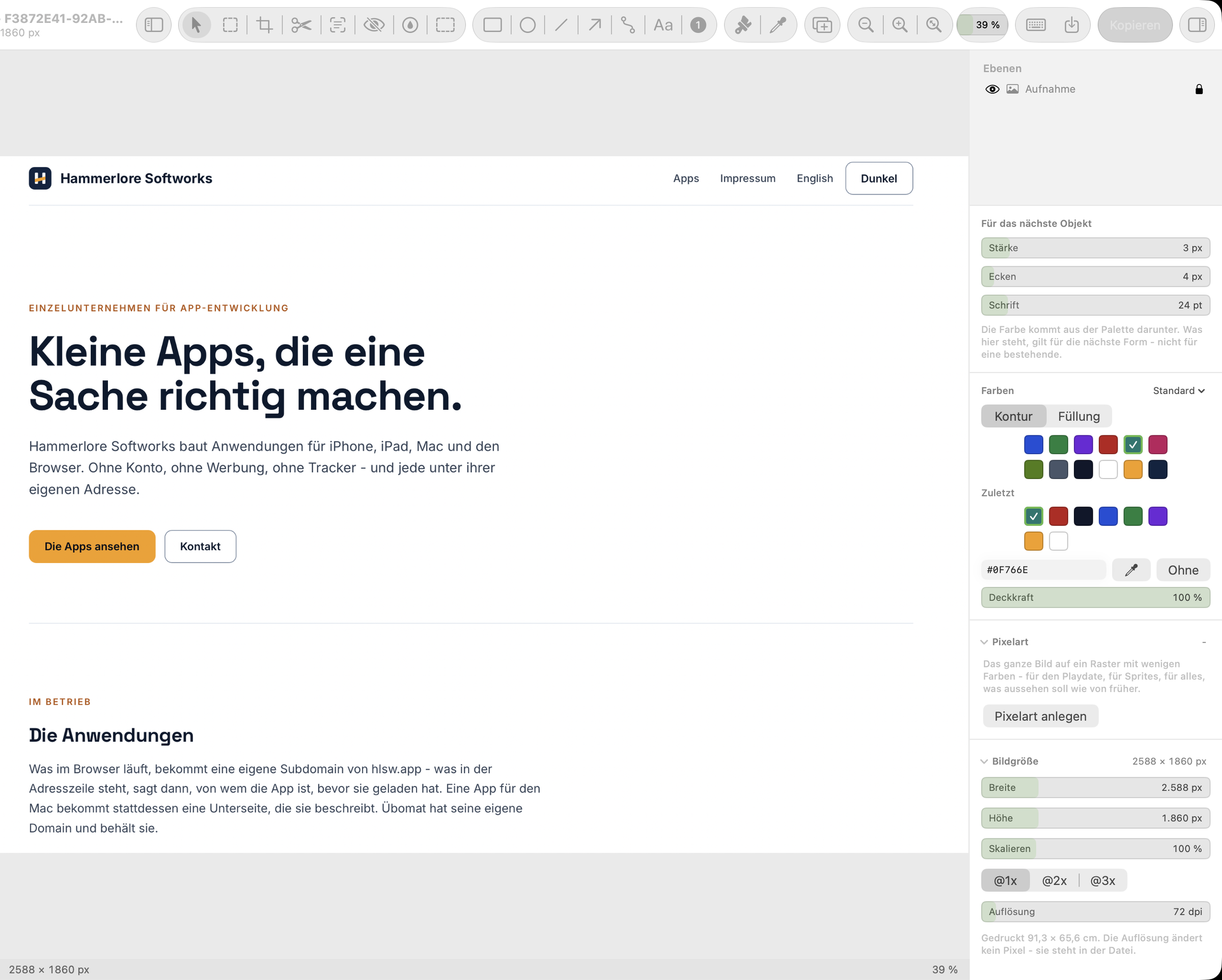Adjust the Höhe height slider

[x=1096, y=819]
